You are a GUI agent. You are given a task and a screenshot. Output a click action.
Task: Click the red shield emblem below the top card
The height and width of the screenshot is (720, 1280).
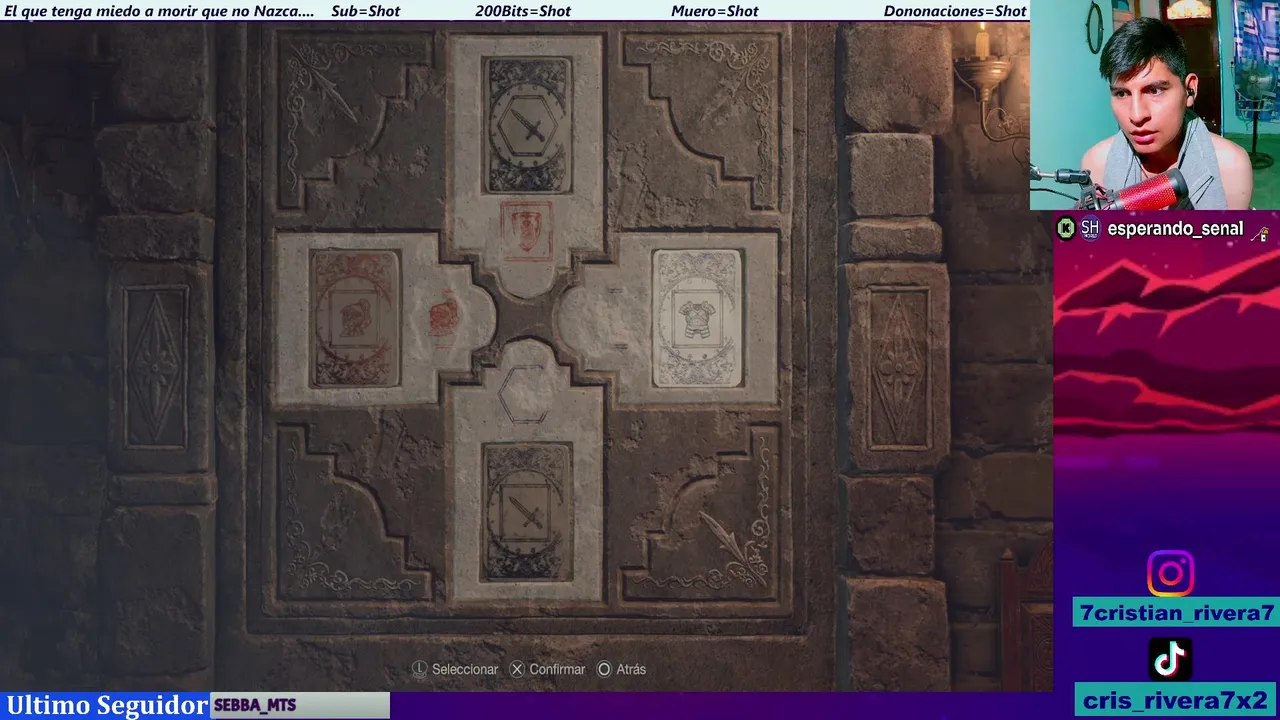coord(526,231)
